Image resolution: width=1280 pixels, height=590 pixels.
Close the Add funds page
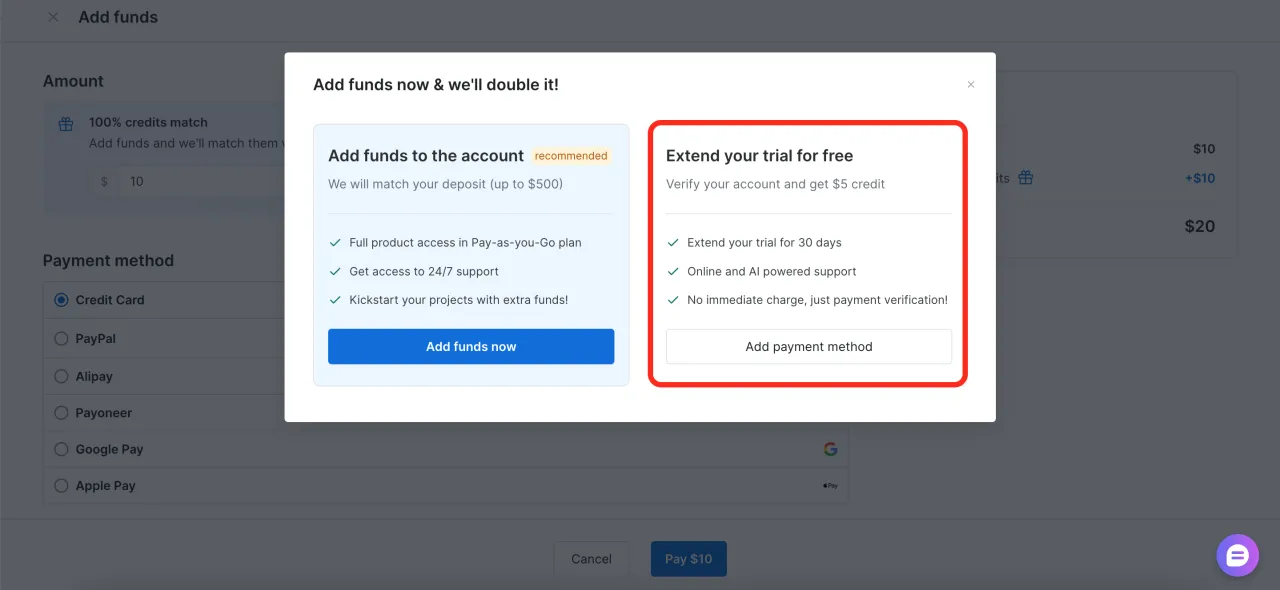pyautogui.click(x=53, y=17)
